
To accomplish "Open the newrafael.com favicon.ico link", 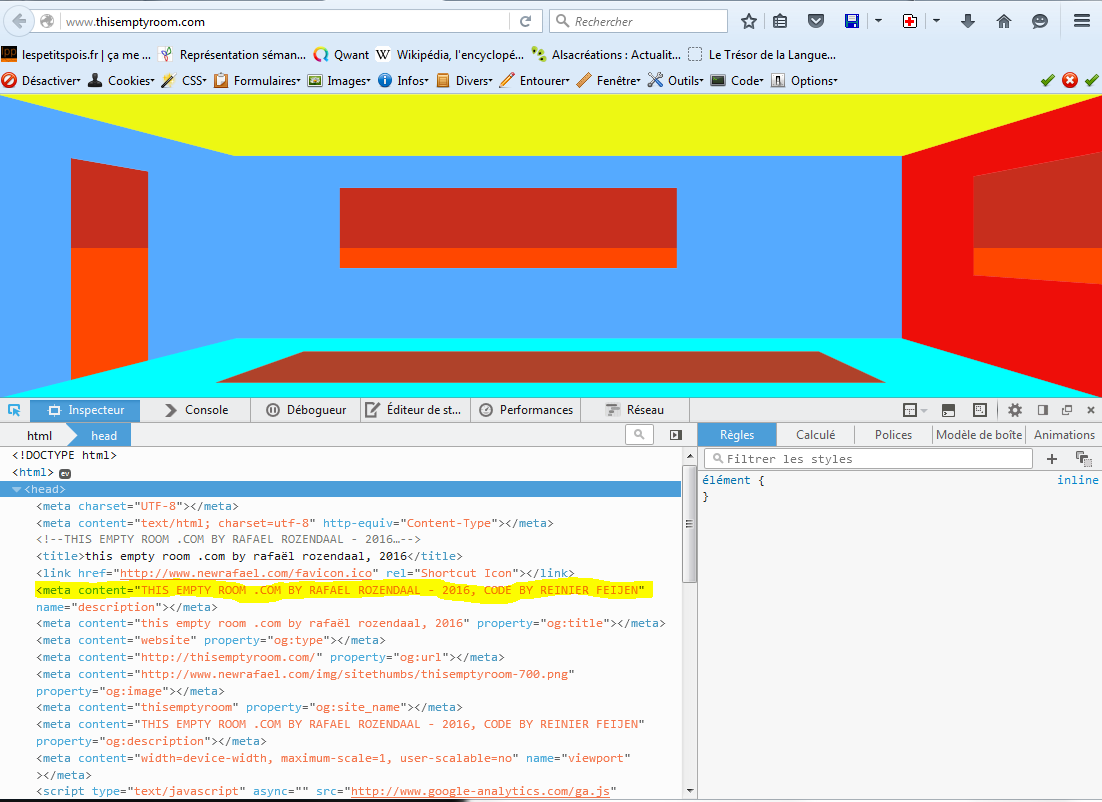I will point(247,574).
